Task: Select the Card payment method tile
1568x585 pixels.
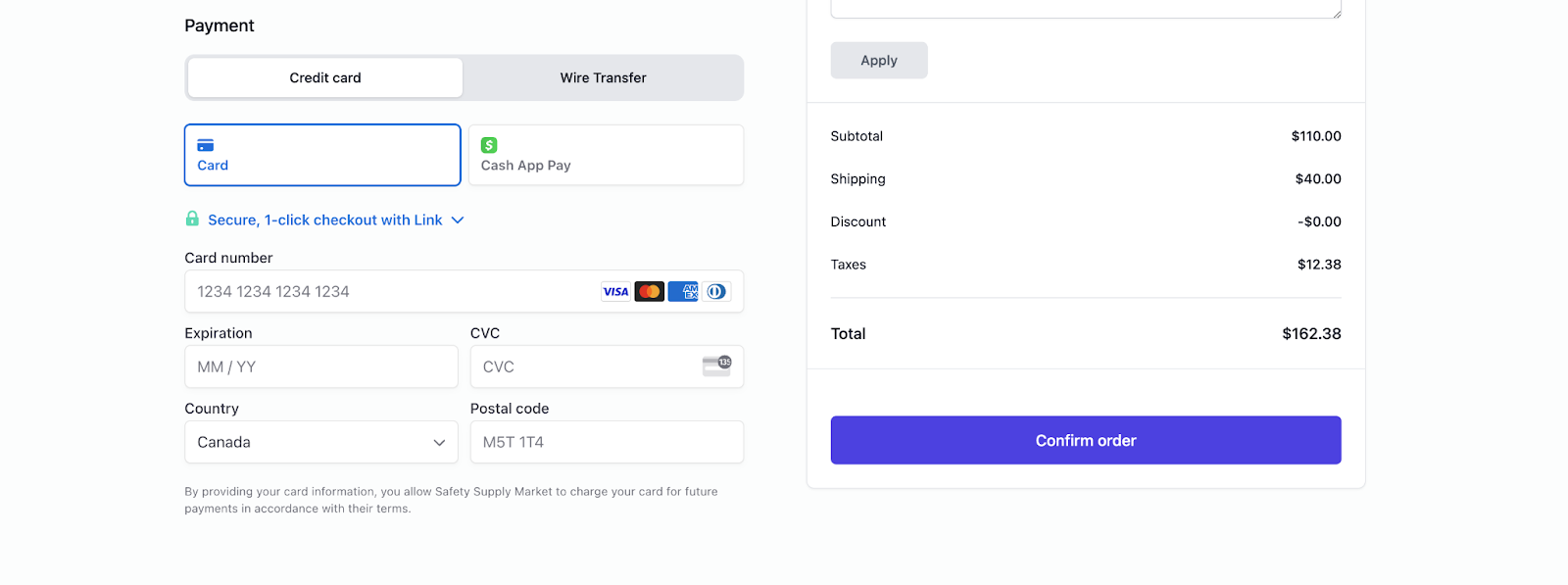Action: coord(321,154)
